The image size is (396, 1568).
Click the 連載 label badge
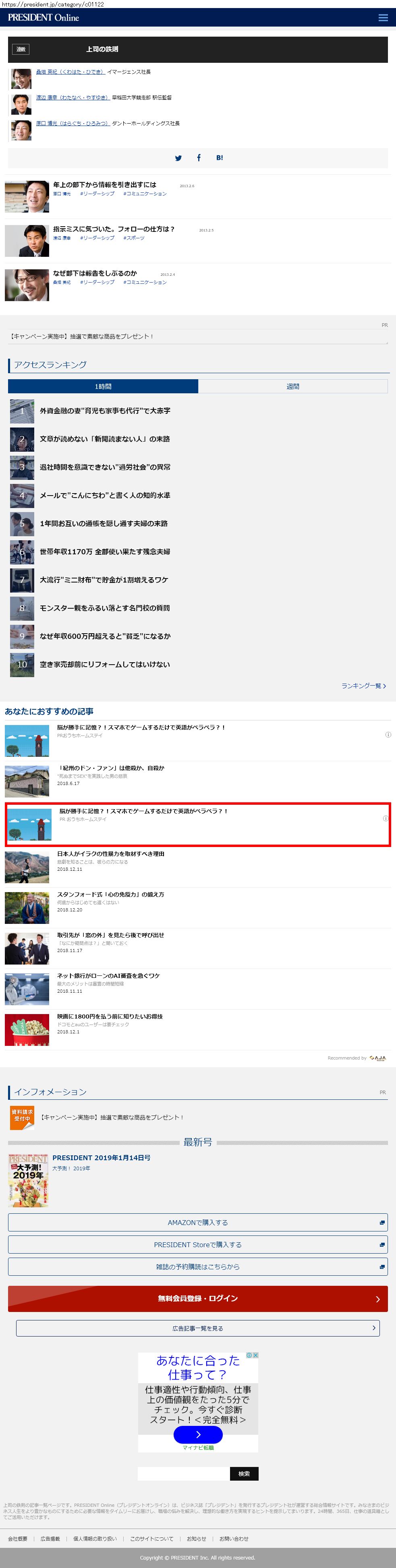(x=21, y=49)
